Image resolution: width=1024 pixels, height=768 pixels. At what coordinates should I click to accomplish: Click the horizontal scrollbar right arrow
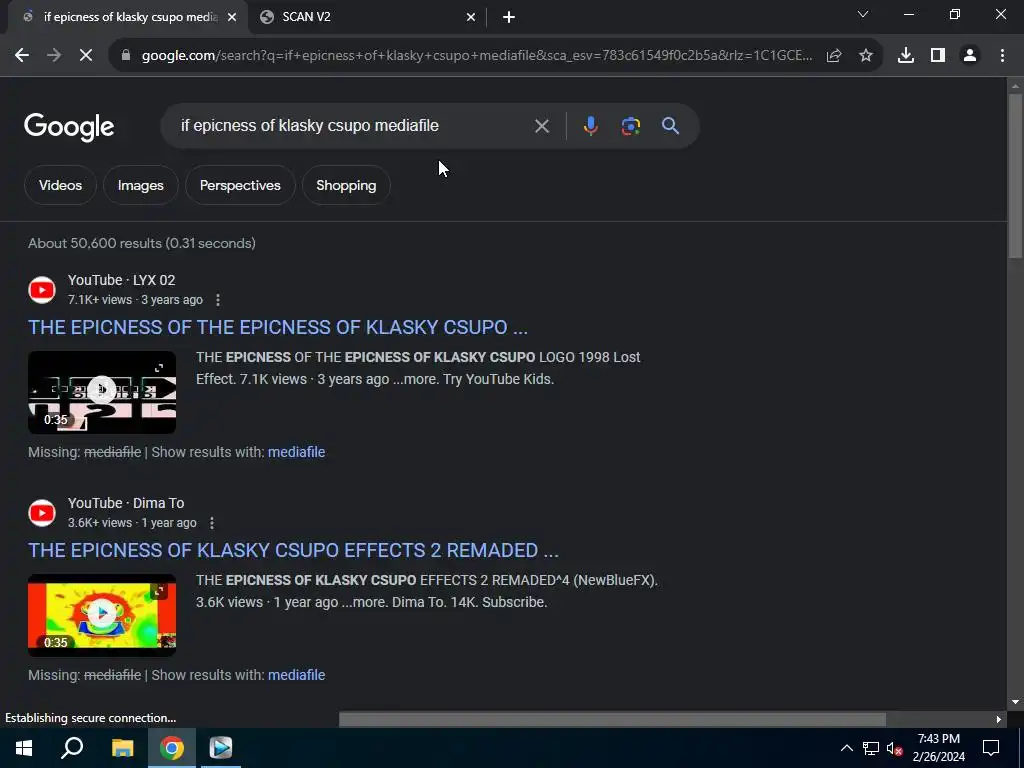(999, 719)
